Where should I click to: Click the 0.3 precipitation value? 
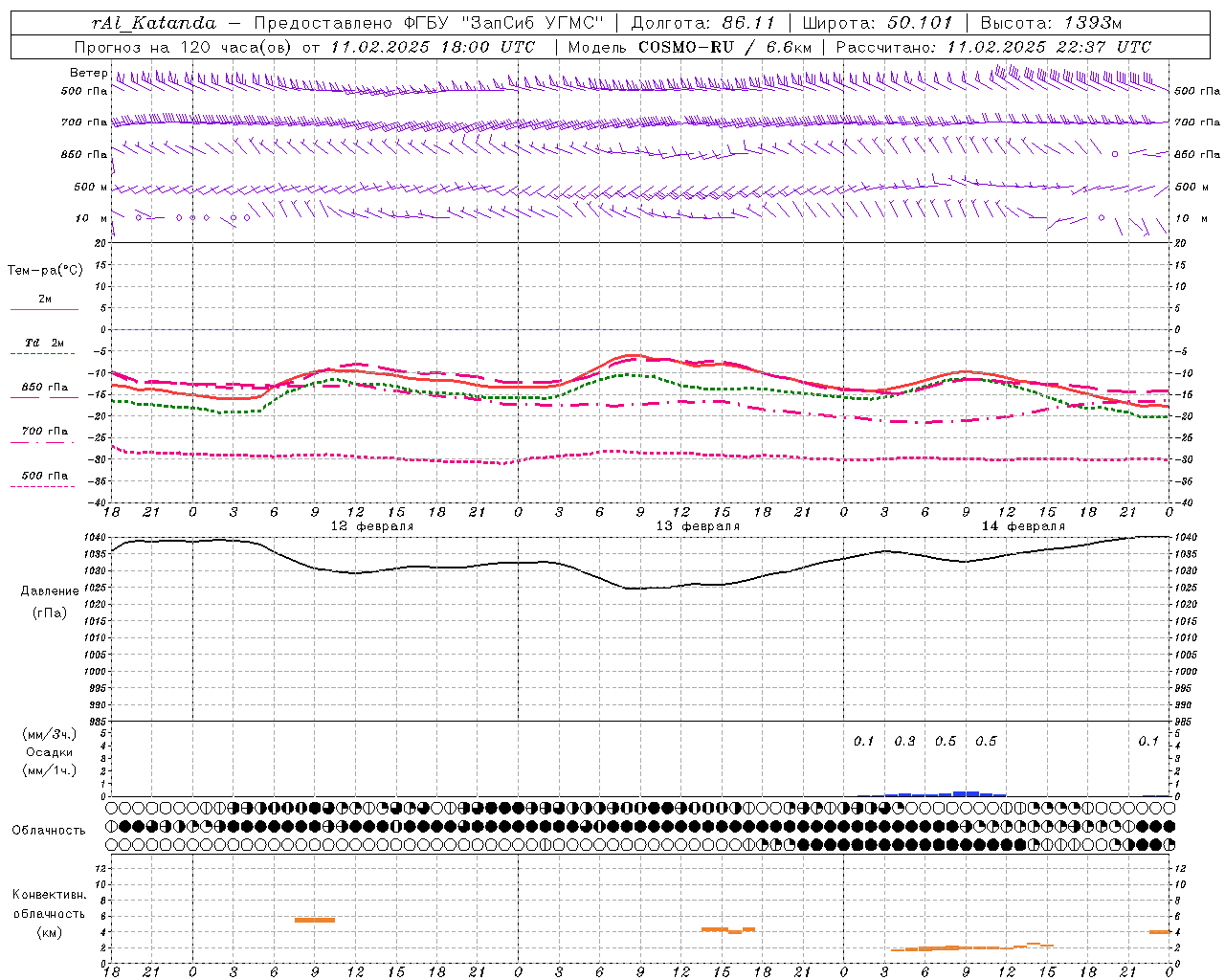(904, 741)
